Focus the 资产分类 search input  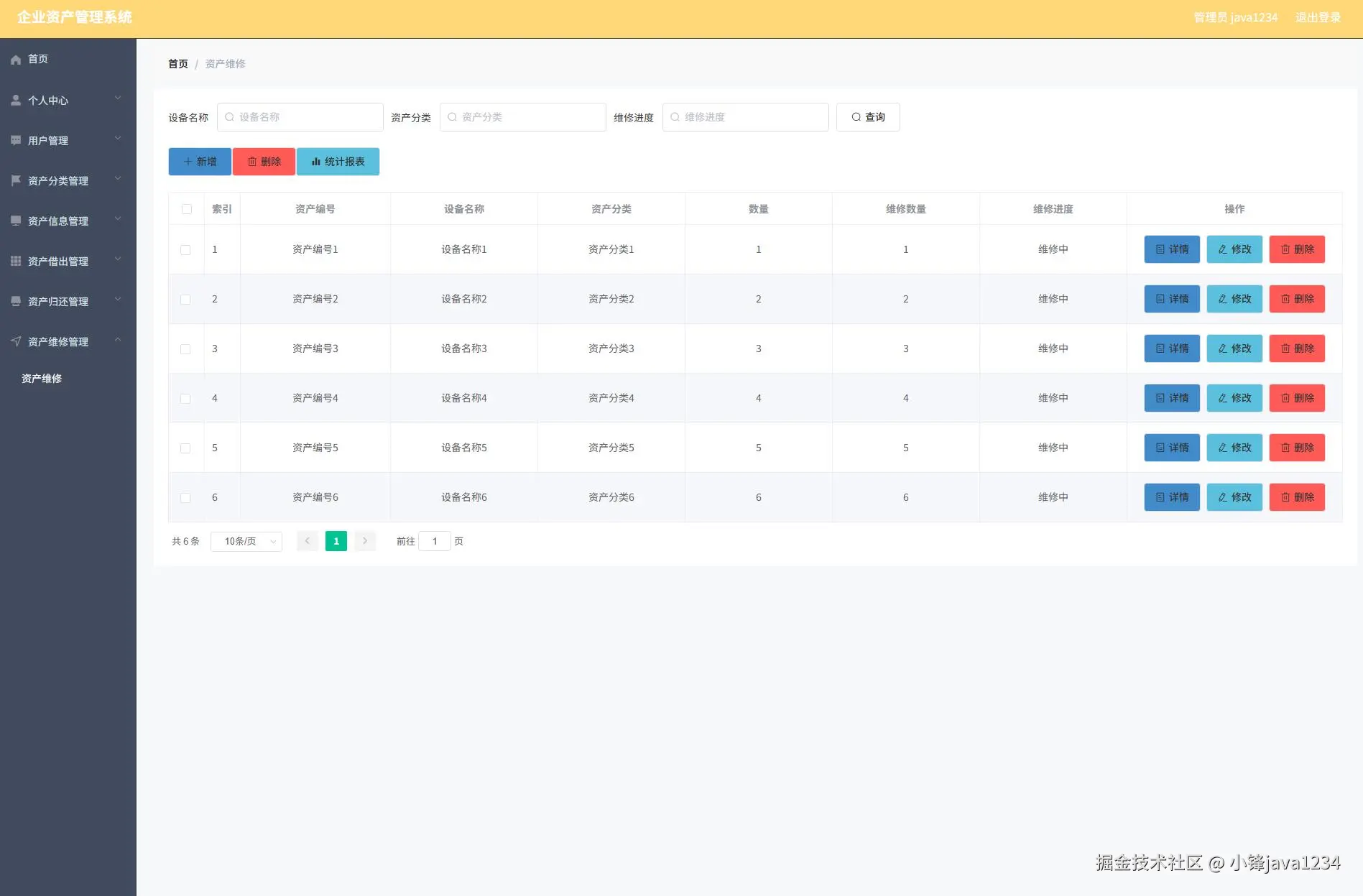[x=523, y=117]
